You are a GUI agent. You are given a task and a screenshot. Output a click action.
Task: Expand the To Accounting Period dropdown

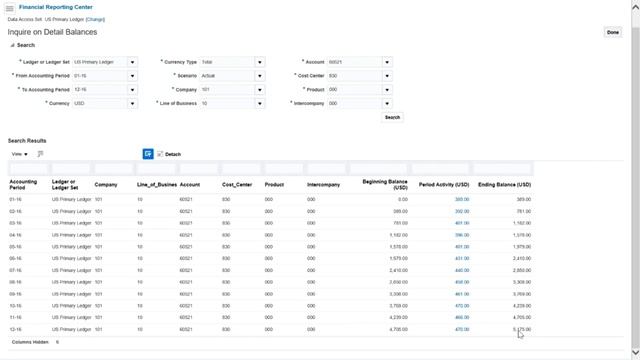(132, 90)
